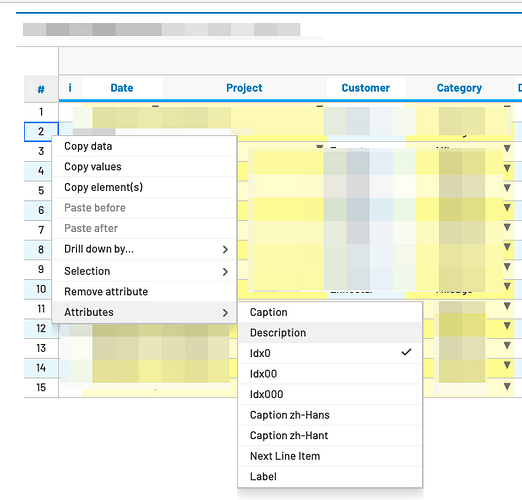Select row number 4

[41, 171]
